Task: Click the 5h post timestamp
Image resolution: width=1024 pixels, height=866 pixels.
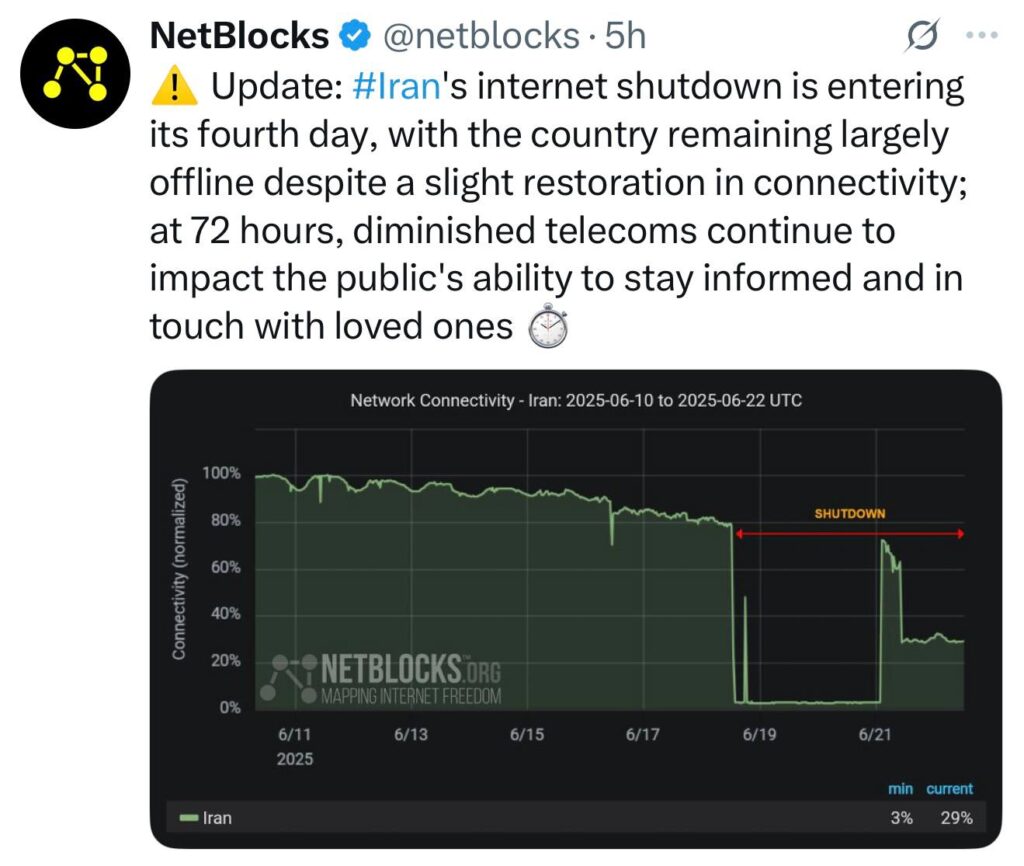Action: coord(625,36)
